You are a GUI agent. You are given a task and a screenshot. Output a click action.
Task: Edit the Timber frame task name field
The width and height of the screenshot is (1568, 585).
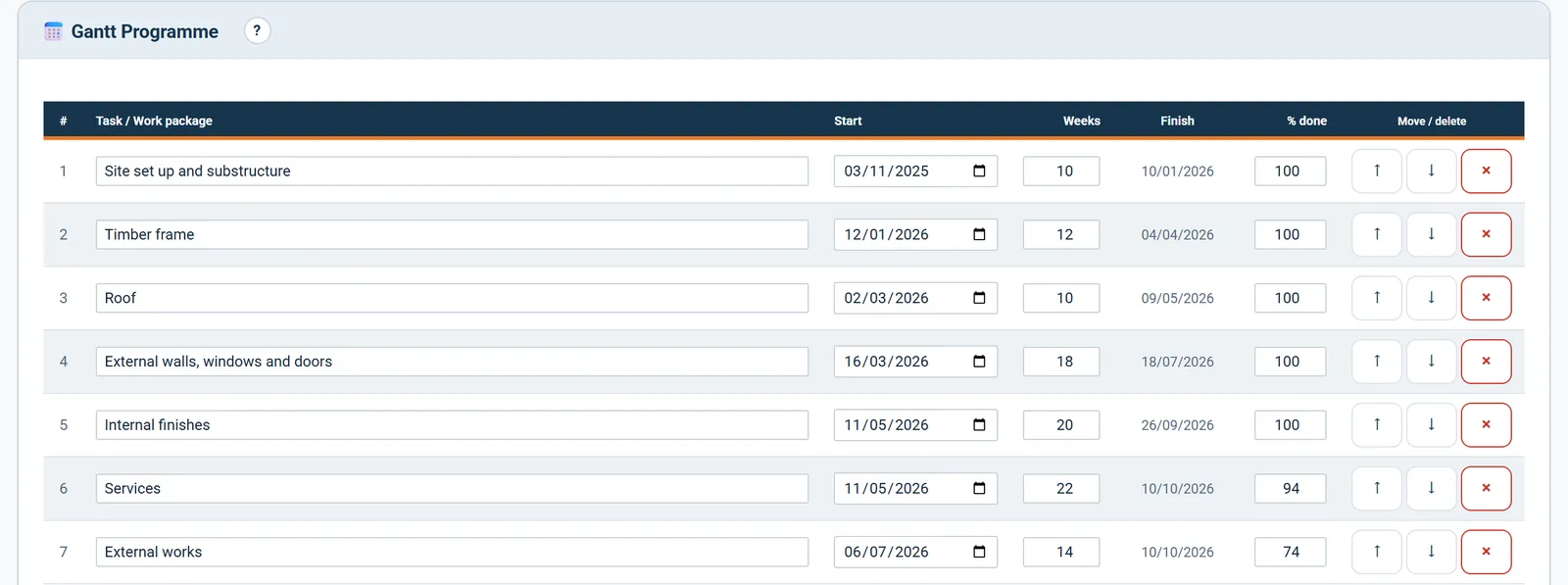pos(452,234)
